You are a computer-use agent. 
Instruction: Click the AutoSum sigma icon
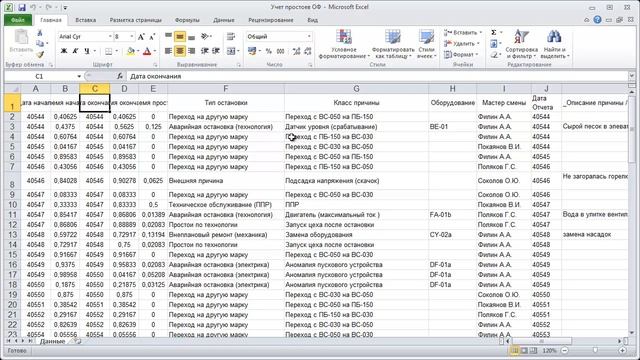pyautogui.click(x=494, y=32)
